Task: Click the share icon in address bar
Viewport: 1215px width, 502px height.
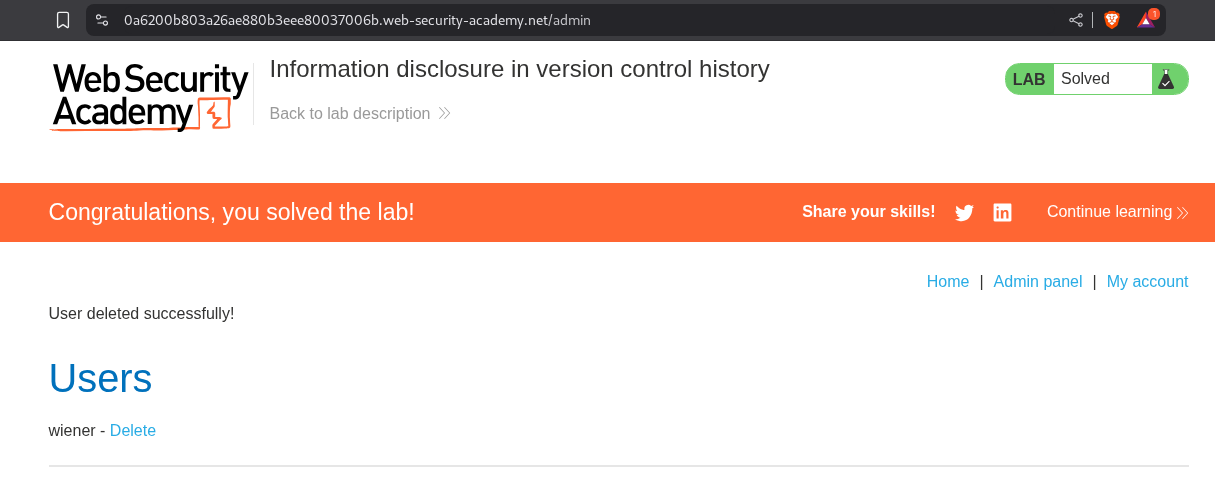Action: click(1076, 20)
